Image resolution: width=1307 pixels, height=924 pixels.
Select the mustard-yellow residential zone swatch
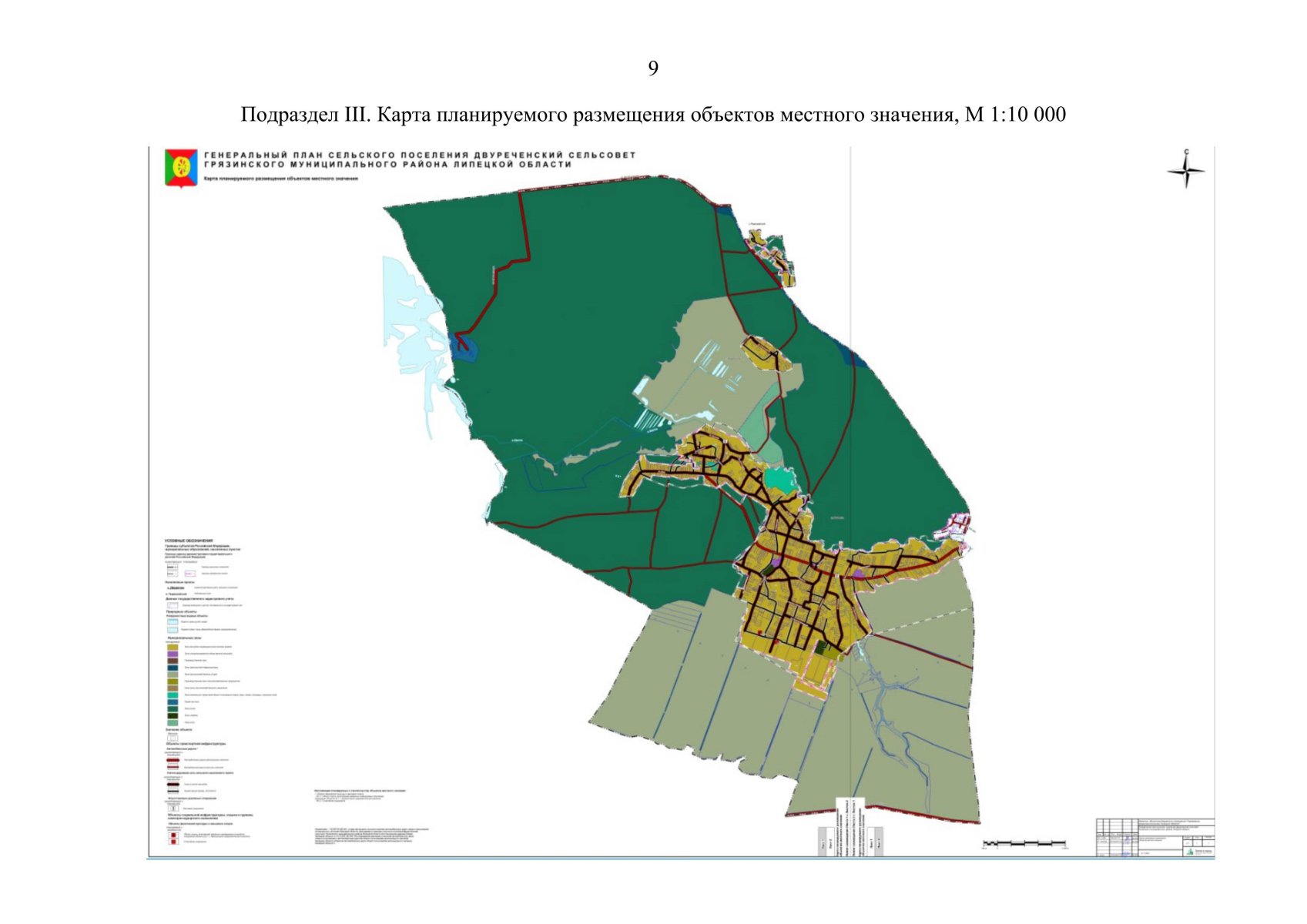point(173,647)
